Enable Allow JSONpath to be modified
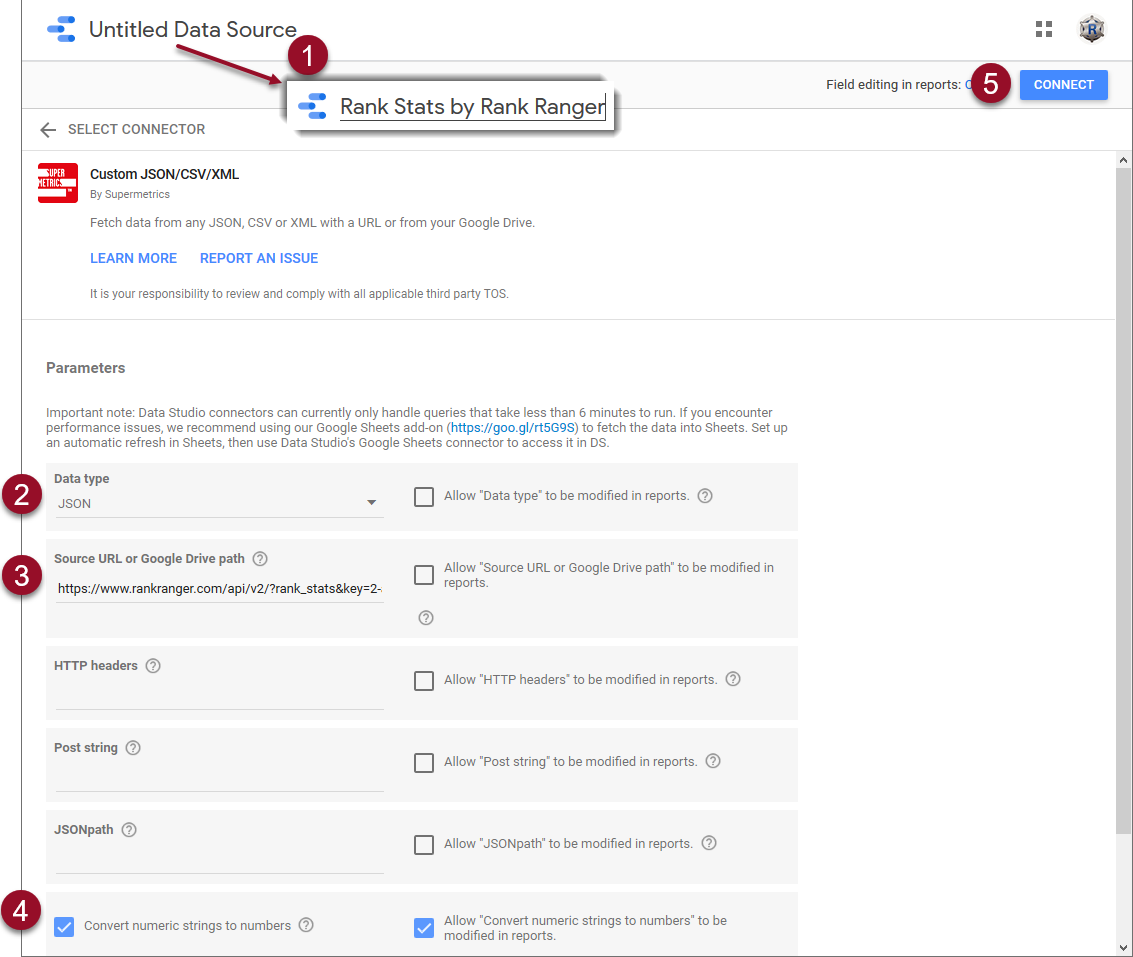 click(424, 845)
